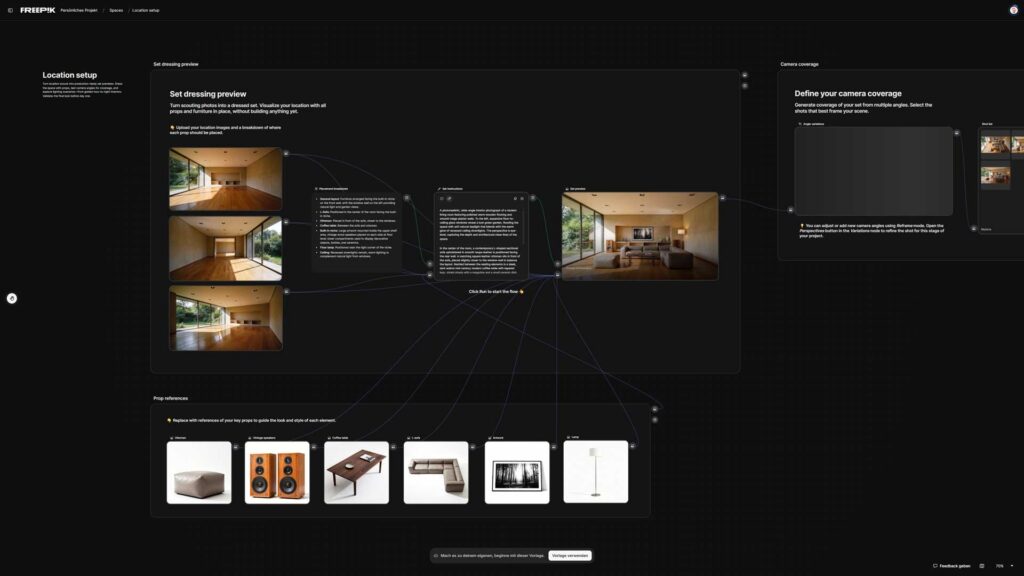Click 'Feedback geben' at the bottom right
The image size is (1024, 576).
tap(952, 566)
